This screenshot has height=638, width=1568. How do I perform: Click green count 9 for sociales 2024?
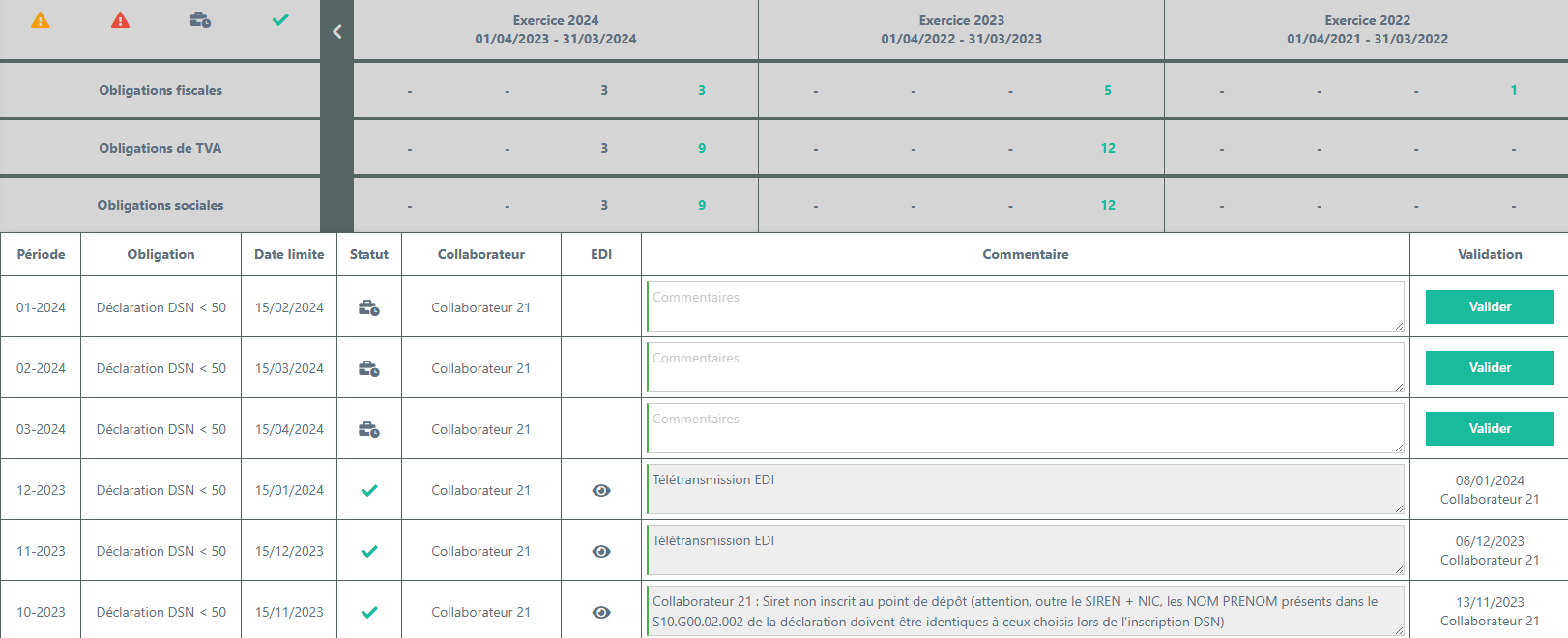pyautogui.click(x=701, y=205)
